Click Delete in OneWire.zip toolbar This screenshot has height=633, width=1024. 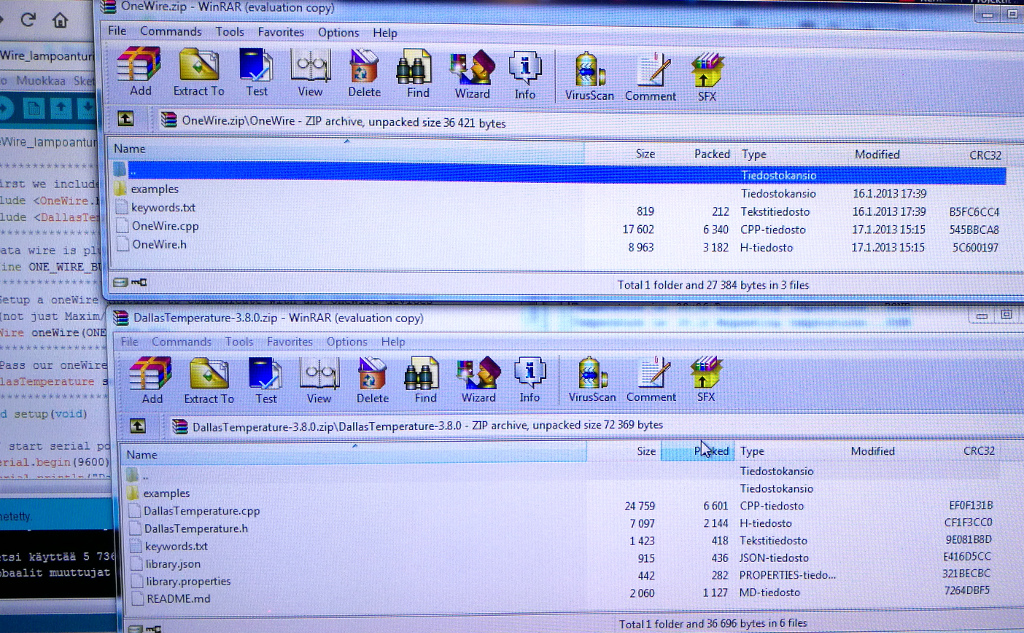364,73
